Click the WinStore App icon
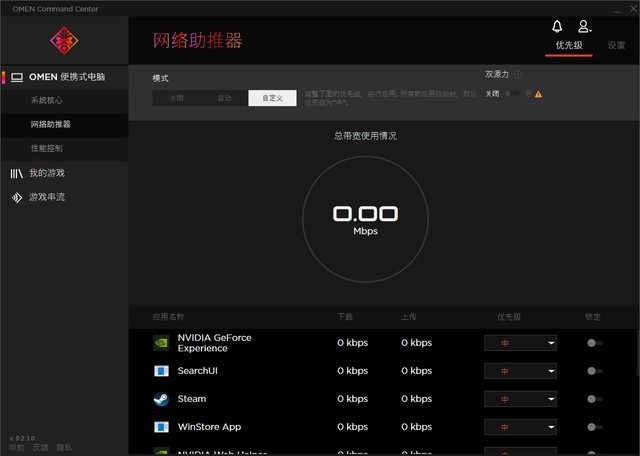The image size is (640, 456). [161, 427]
